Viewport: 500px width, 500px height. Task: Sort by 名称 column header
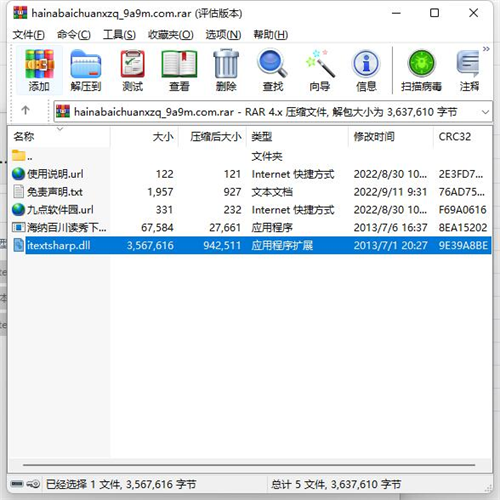(x=59, y=137)
